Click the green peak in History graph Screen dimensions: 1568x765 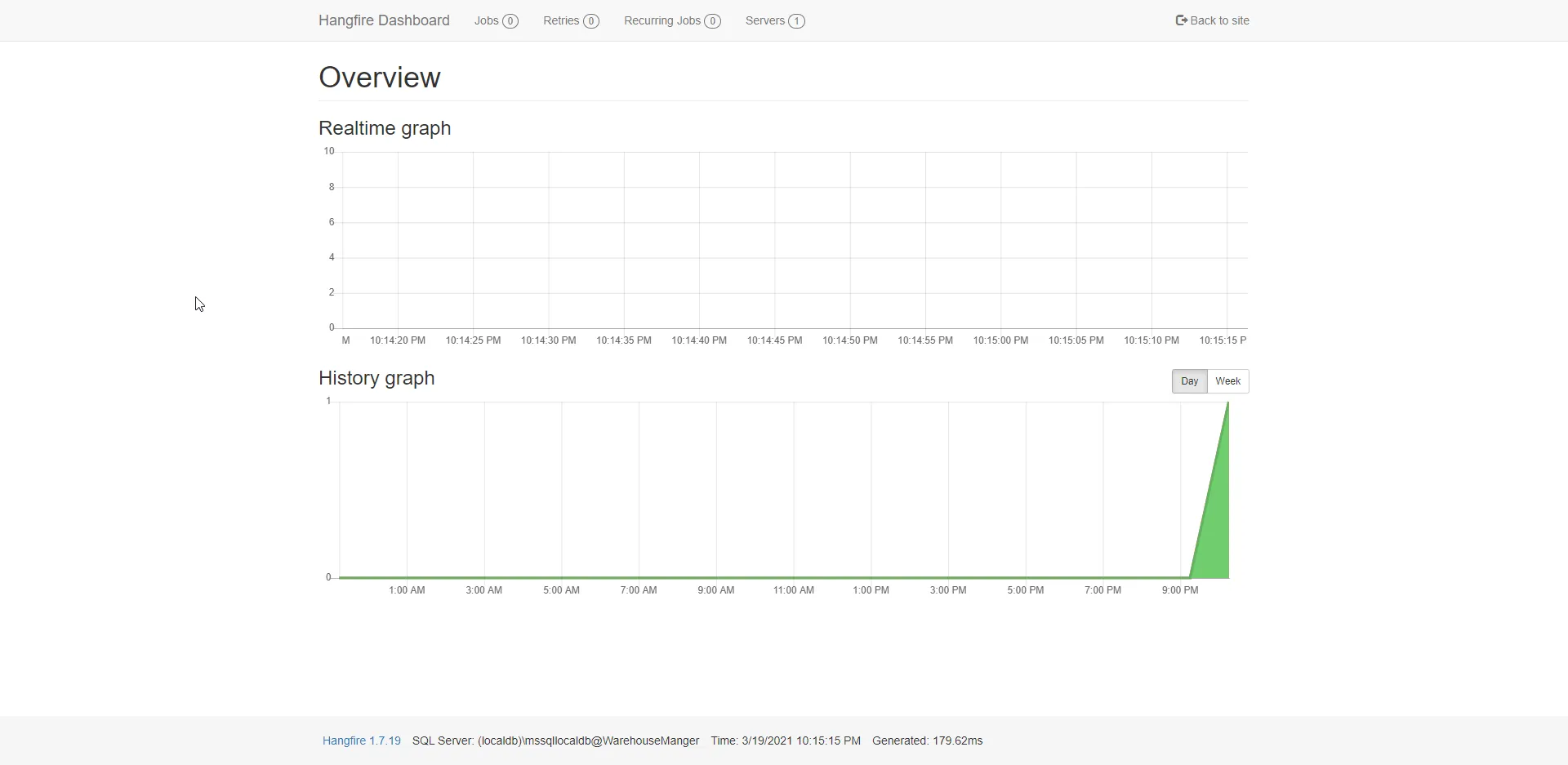point(1217,506)
